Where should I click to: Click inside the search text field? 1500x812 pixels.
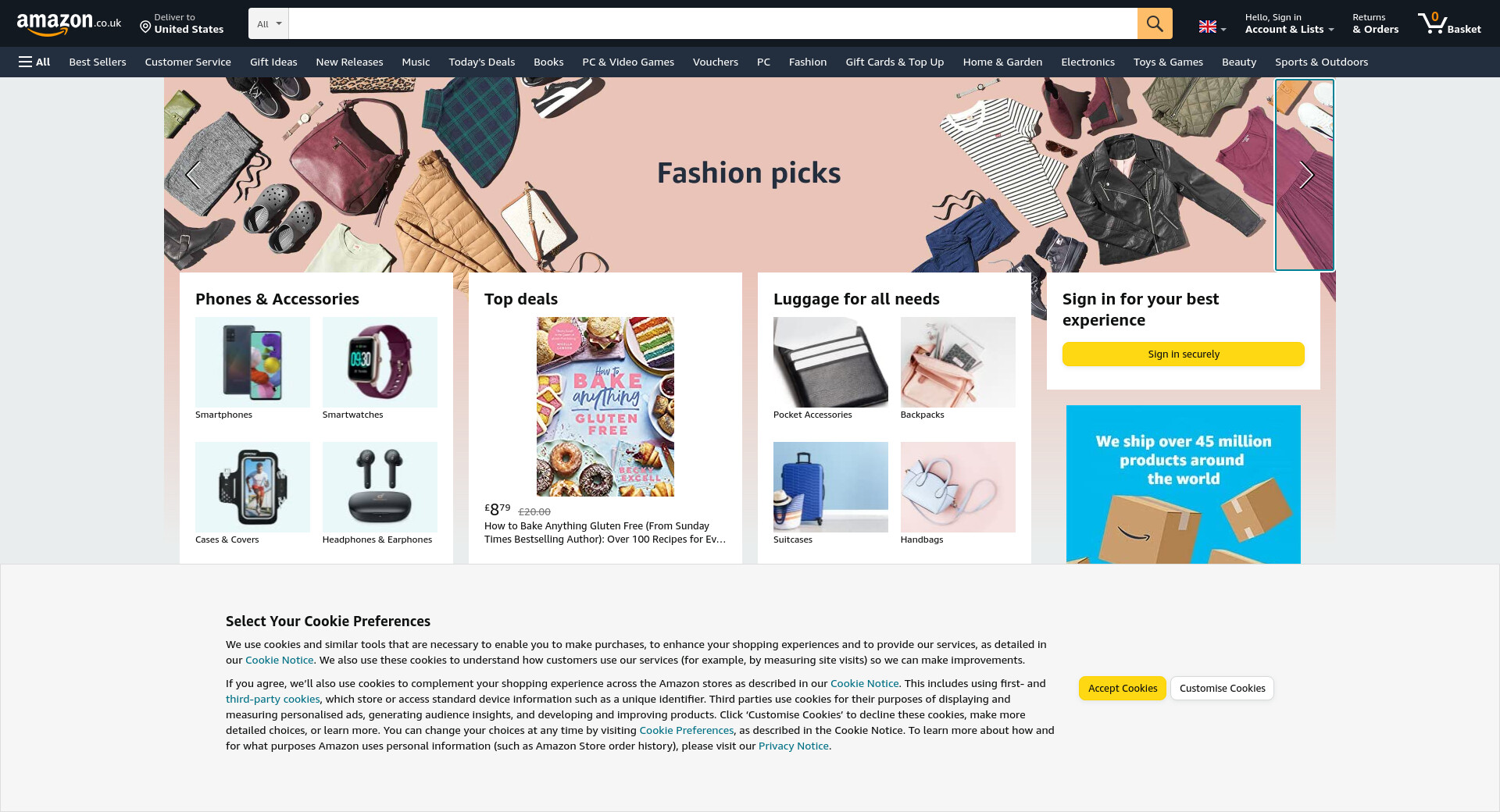[712, 23]
